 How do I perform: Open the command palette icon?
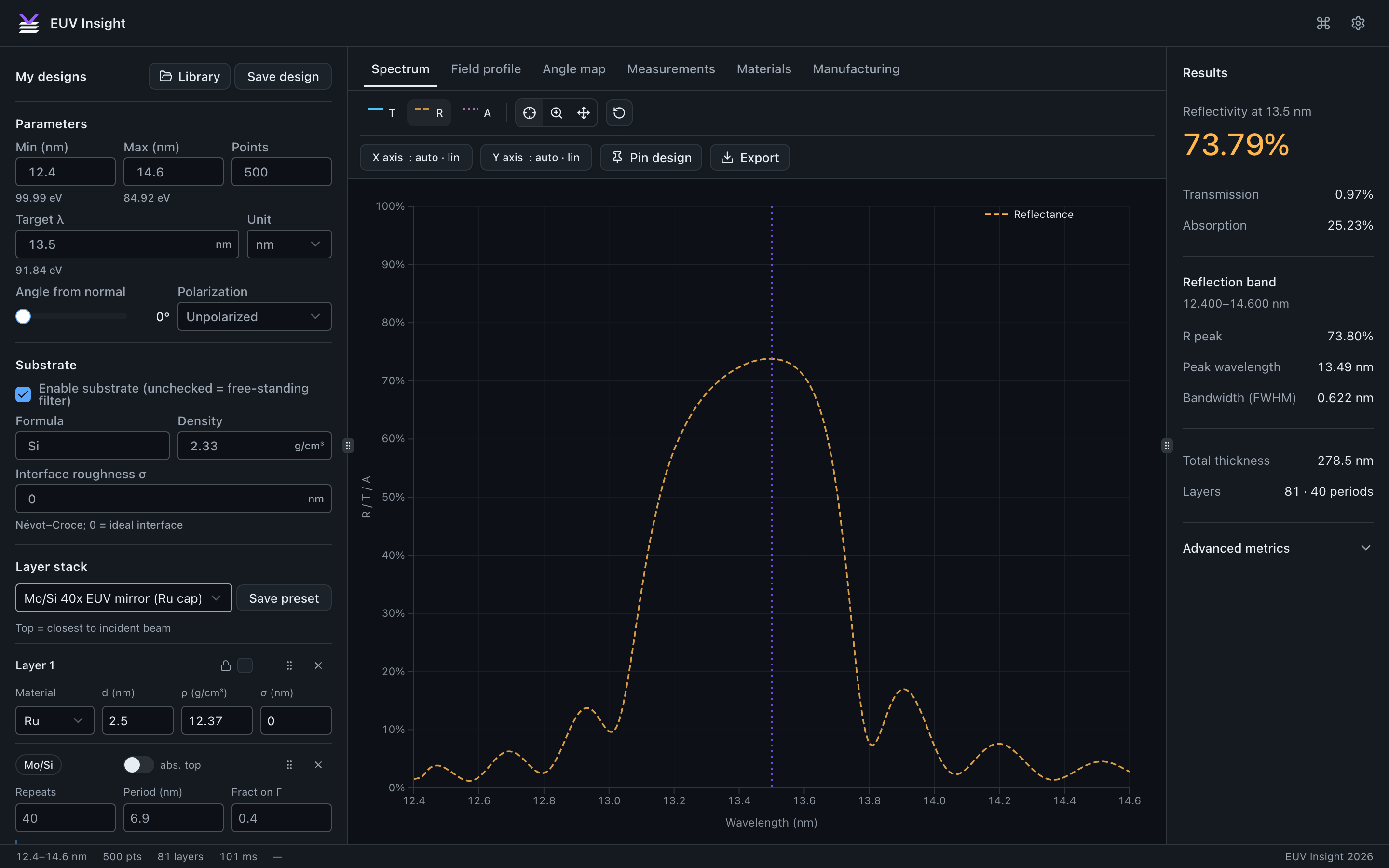tap(1323, 23)
